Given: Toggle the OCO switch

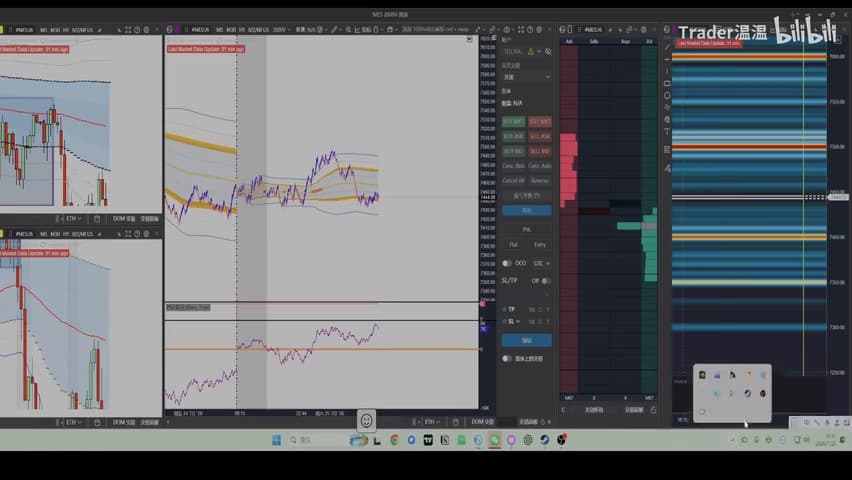Looking at the screenshot, I should point(507,263).
